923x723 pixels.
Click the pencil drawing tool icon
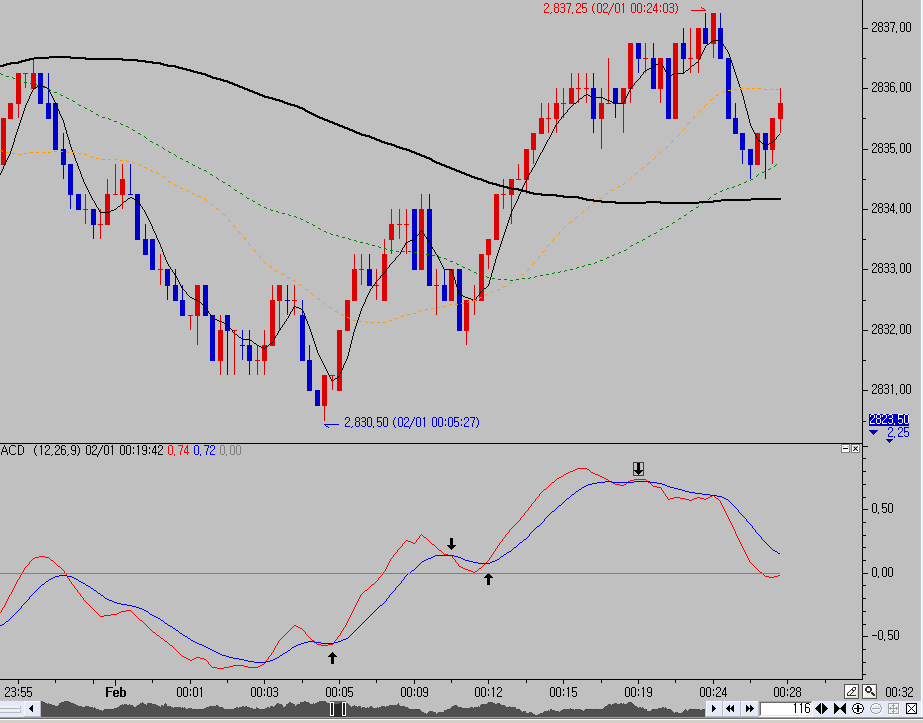coord(851,691)
